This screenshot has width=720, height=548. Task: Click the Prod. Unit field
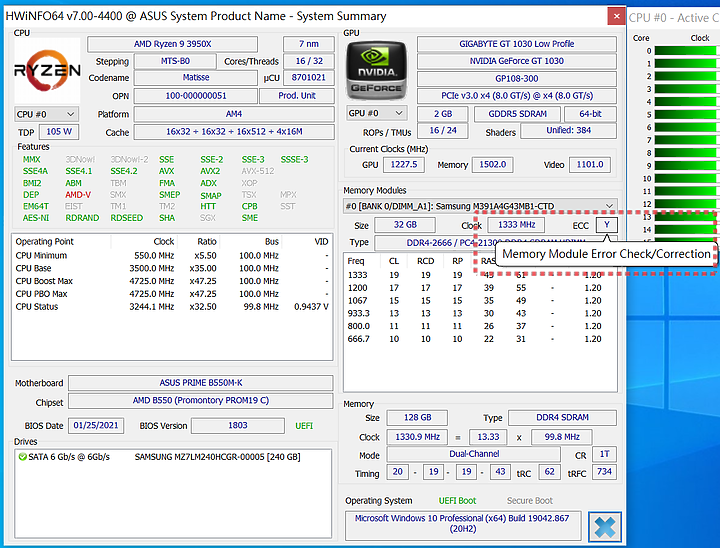click(297, 96)
